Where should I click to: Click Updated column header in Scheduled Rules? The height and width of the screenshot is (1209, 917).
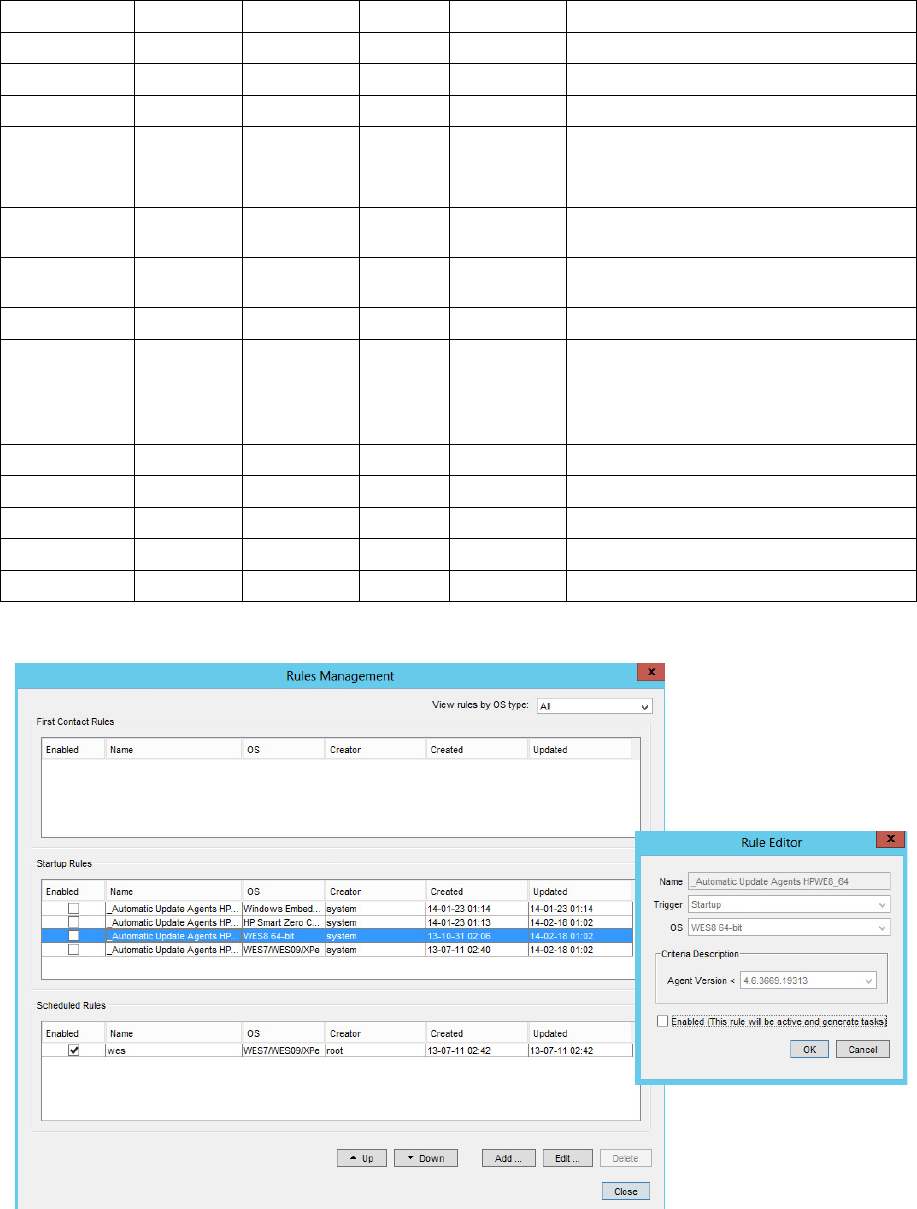[579, 1033]
